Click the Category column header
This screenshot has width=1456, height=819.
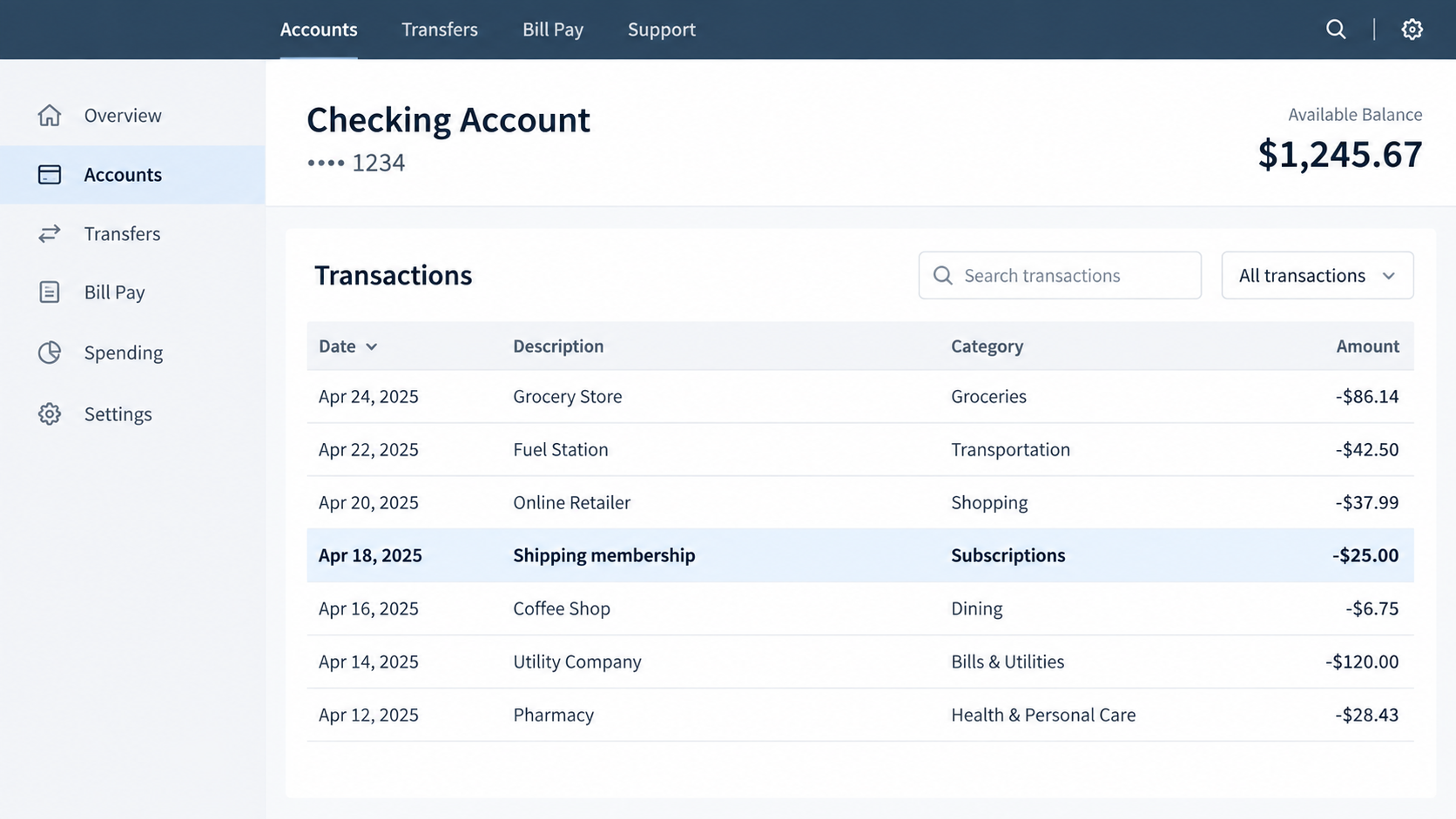(x=987, y=346)
